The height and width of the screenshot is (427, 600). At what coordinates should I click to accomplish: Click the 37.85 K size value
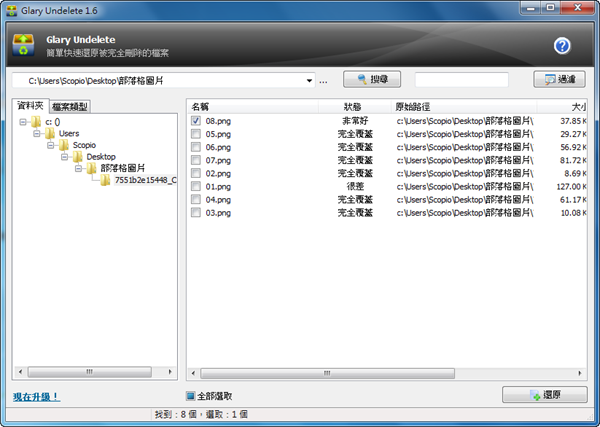point(573,121)
